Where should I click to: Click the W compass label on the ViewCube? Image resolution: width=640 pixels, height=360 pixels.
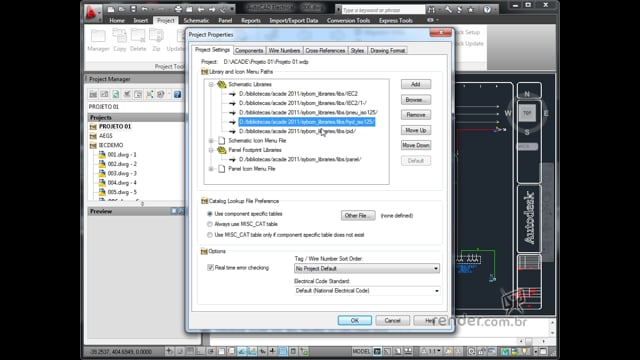pyautogui.click(x=508, y=113)
